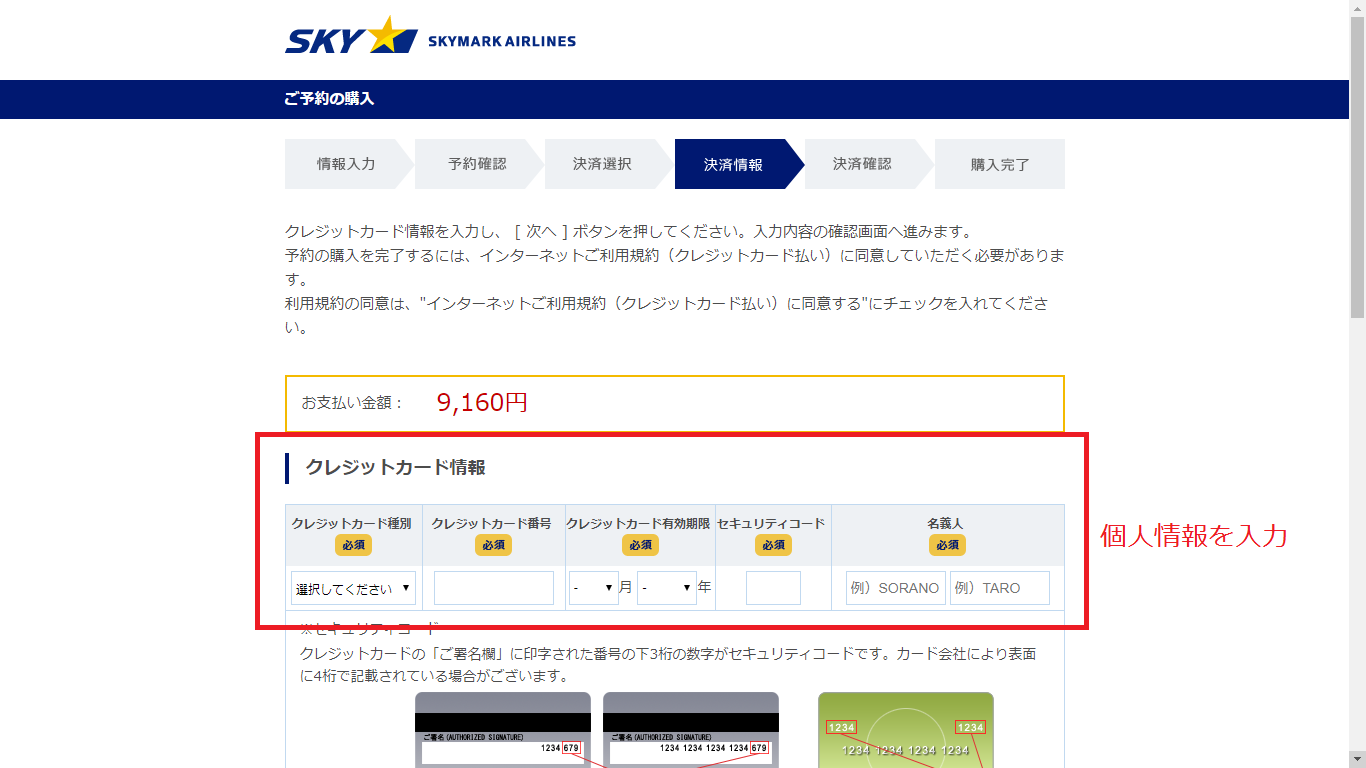1366x768 pixels.
Task: Click the 必須 badge under クレジットカード種別
Action: [x=353, y=545]
